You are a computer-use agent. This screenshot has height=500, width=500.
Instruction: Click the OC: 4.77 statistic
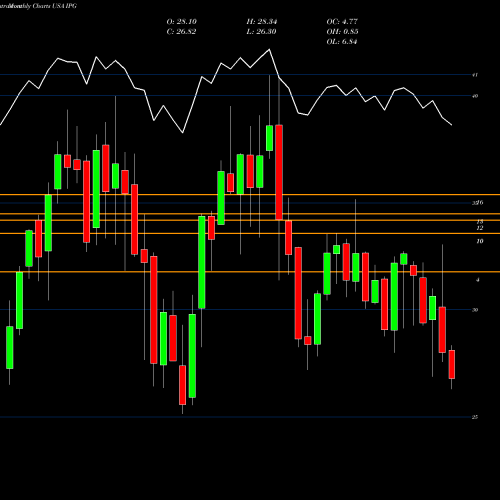pos(342,22)
